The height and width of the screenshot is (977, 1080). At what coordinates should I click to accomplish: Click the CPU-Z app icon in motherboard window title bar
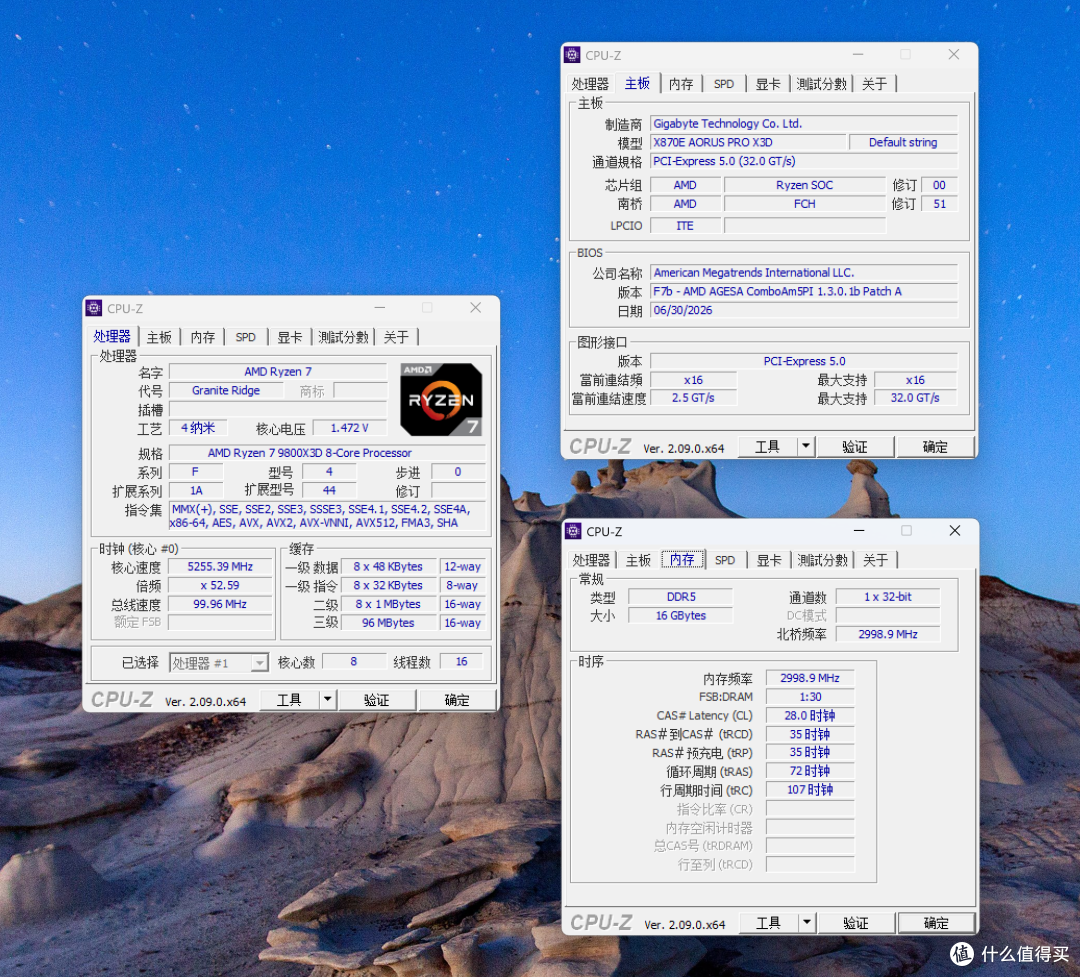[572, 54]
